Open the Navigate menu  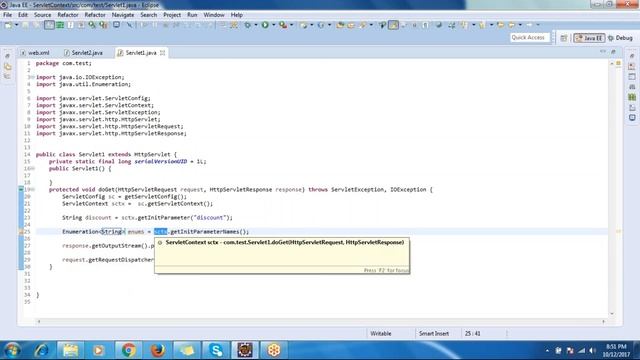click(x=123, y=15)
